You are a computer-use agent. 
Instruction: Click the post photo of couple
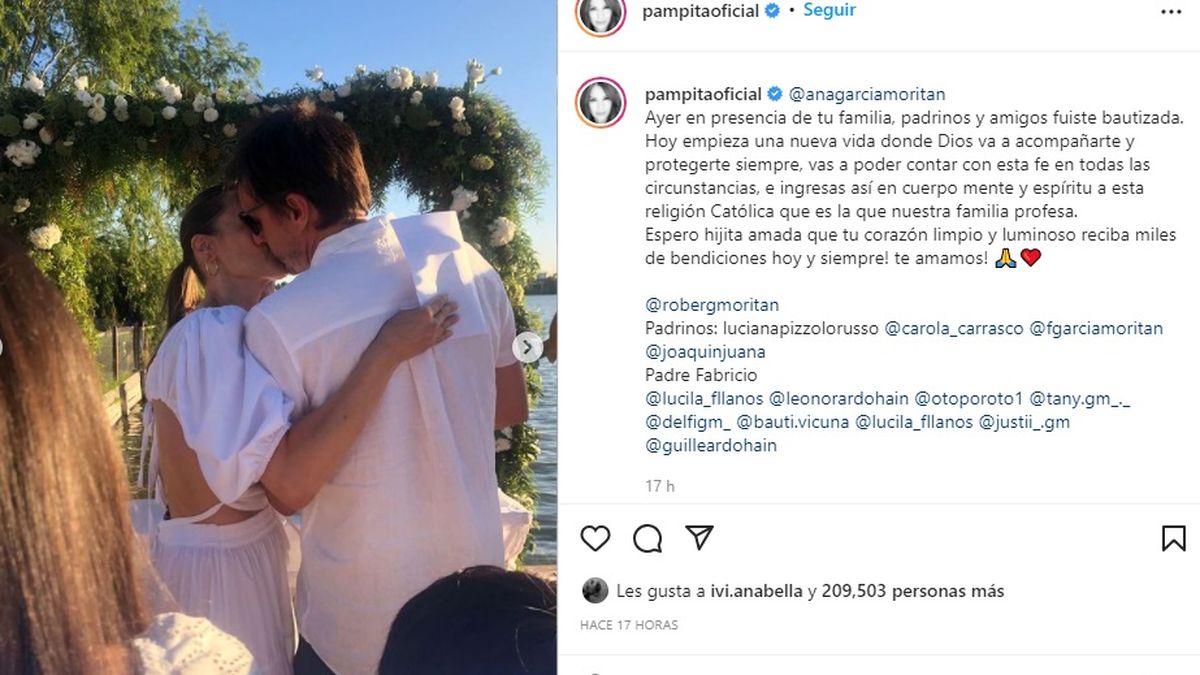(x=278, y=337)
